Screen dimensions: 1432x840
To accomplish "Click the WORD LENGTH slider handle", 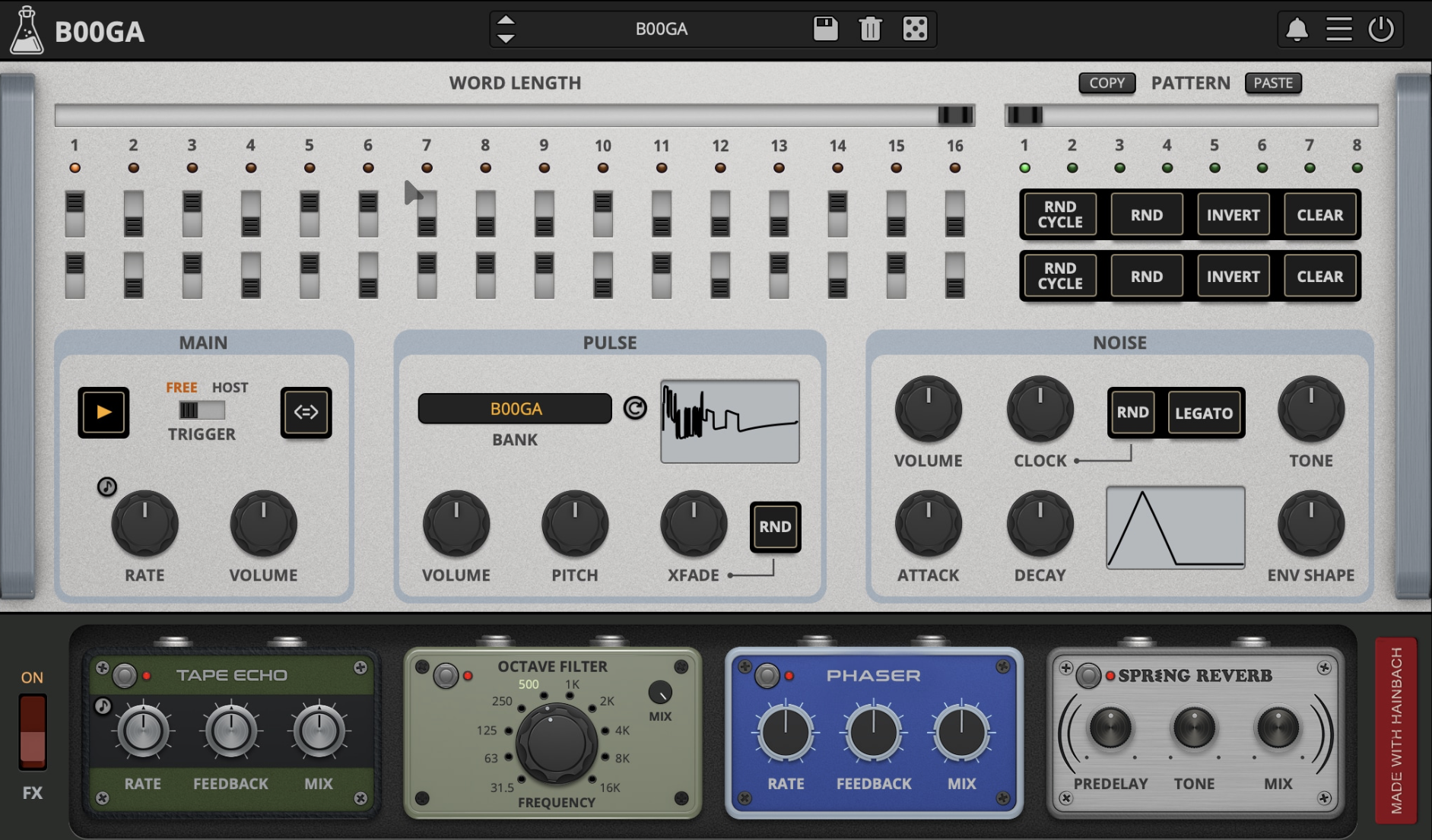I will pyautogui.click(x=955, y=115).
